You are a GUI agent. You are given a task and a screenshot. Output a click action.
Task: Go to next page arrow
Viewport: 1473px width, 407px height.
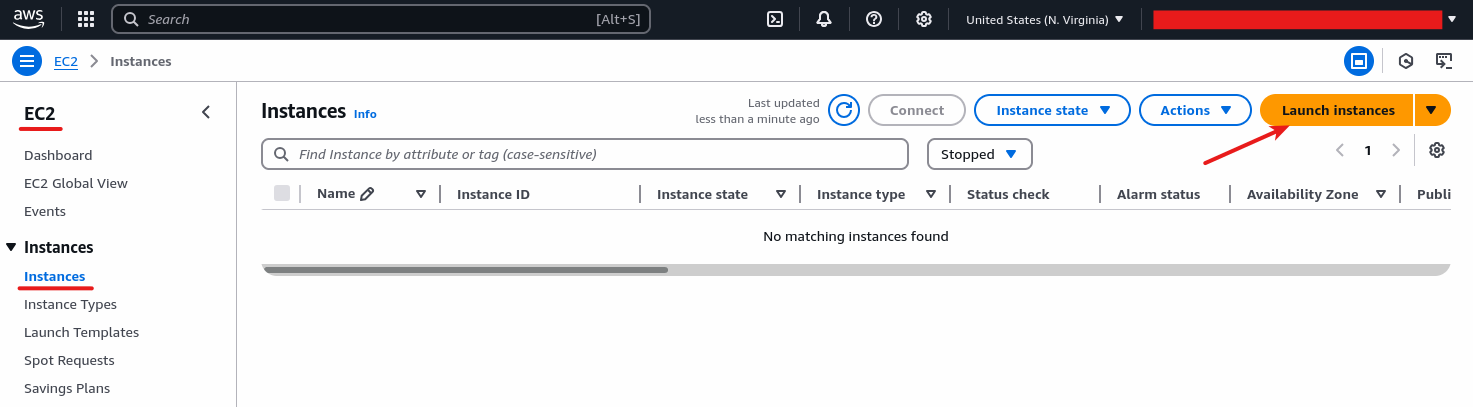(x=1396, y=150)
